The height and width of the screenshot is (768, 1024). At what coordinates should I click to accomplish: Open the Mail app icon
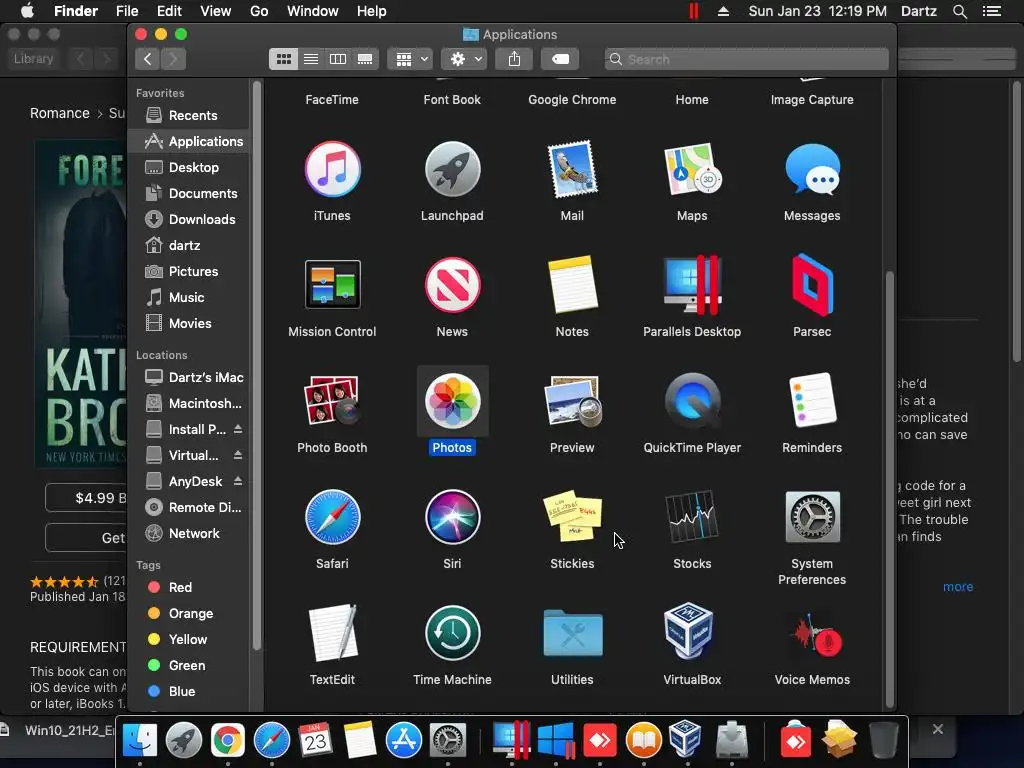(x=572, y=169)
